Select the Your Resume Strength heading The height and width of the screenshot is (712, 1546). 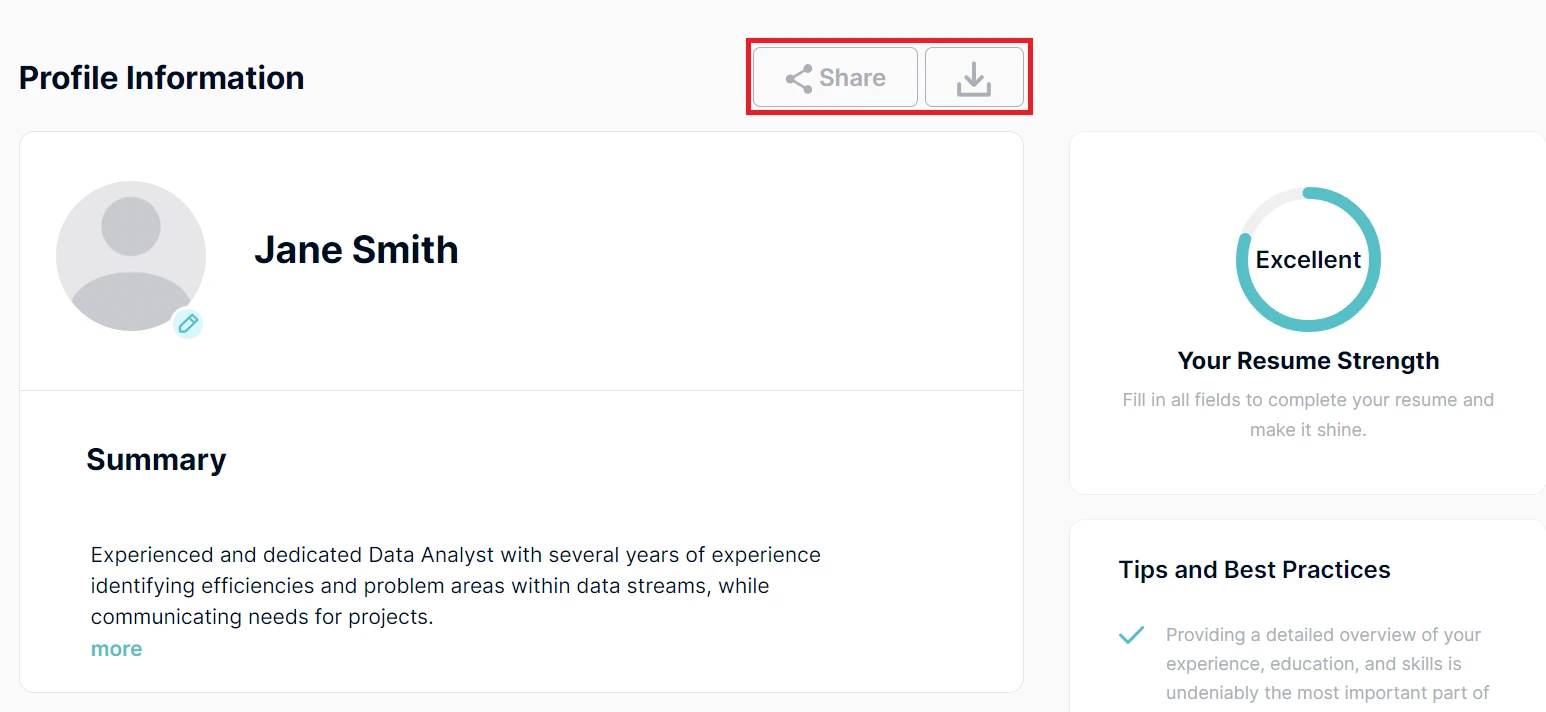coord(1308,361)
